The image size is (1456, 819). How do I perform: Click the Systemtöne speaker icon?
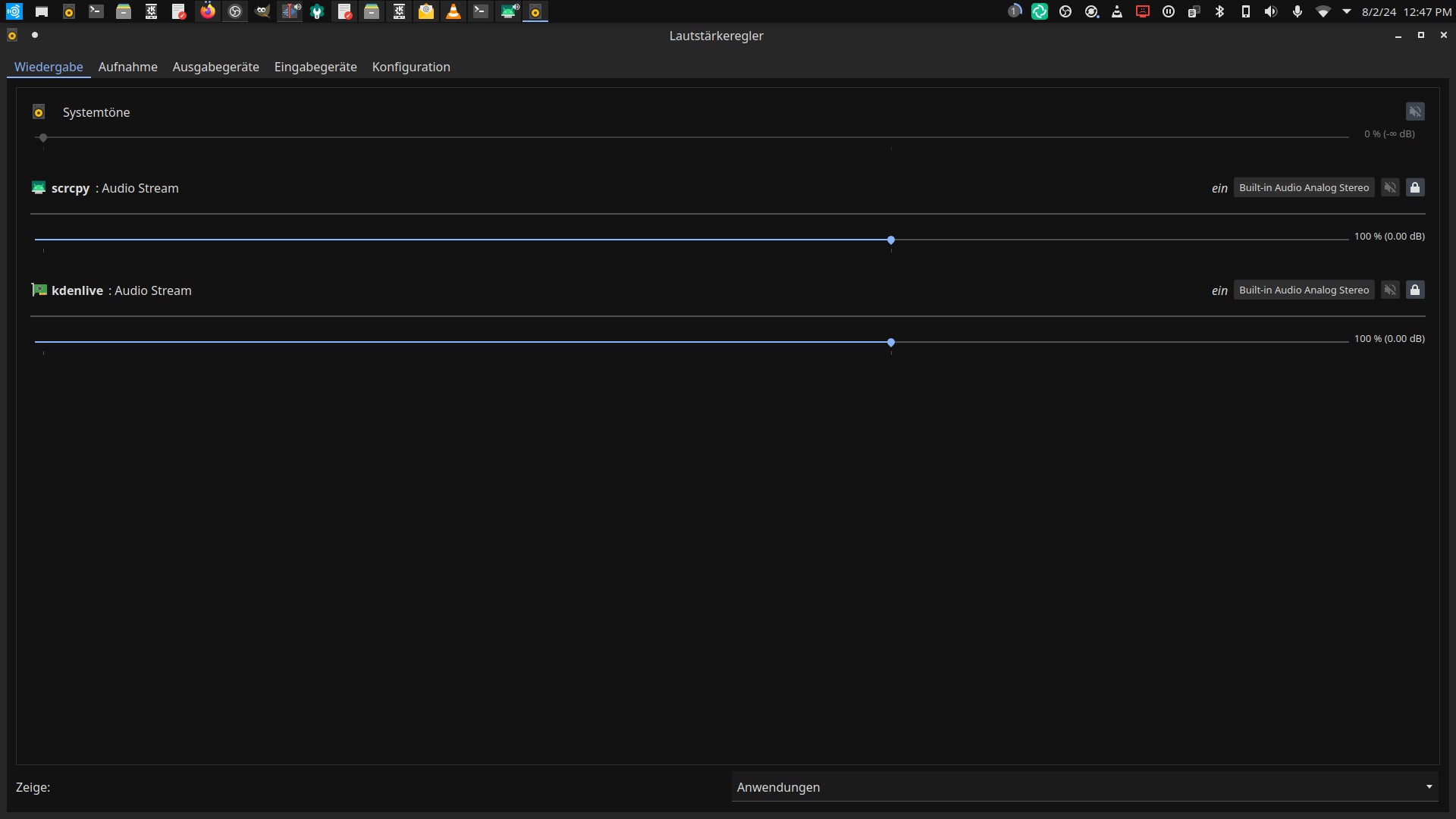(x=39, y=112)
